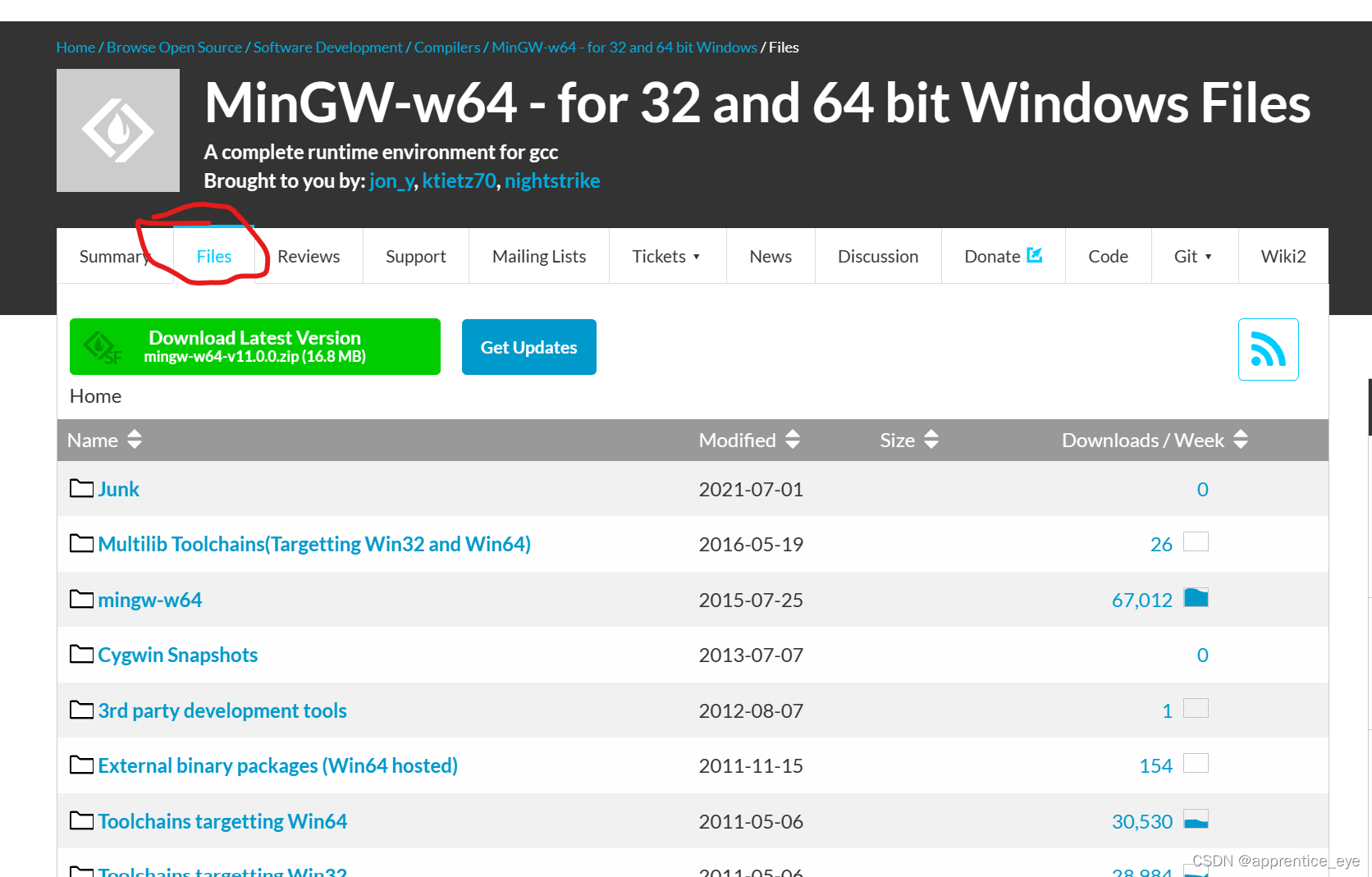Visit author jon_y profile link
The width and height of the screenshot is (1372, 877).
(391, 180)
